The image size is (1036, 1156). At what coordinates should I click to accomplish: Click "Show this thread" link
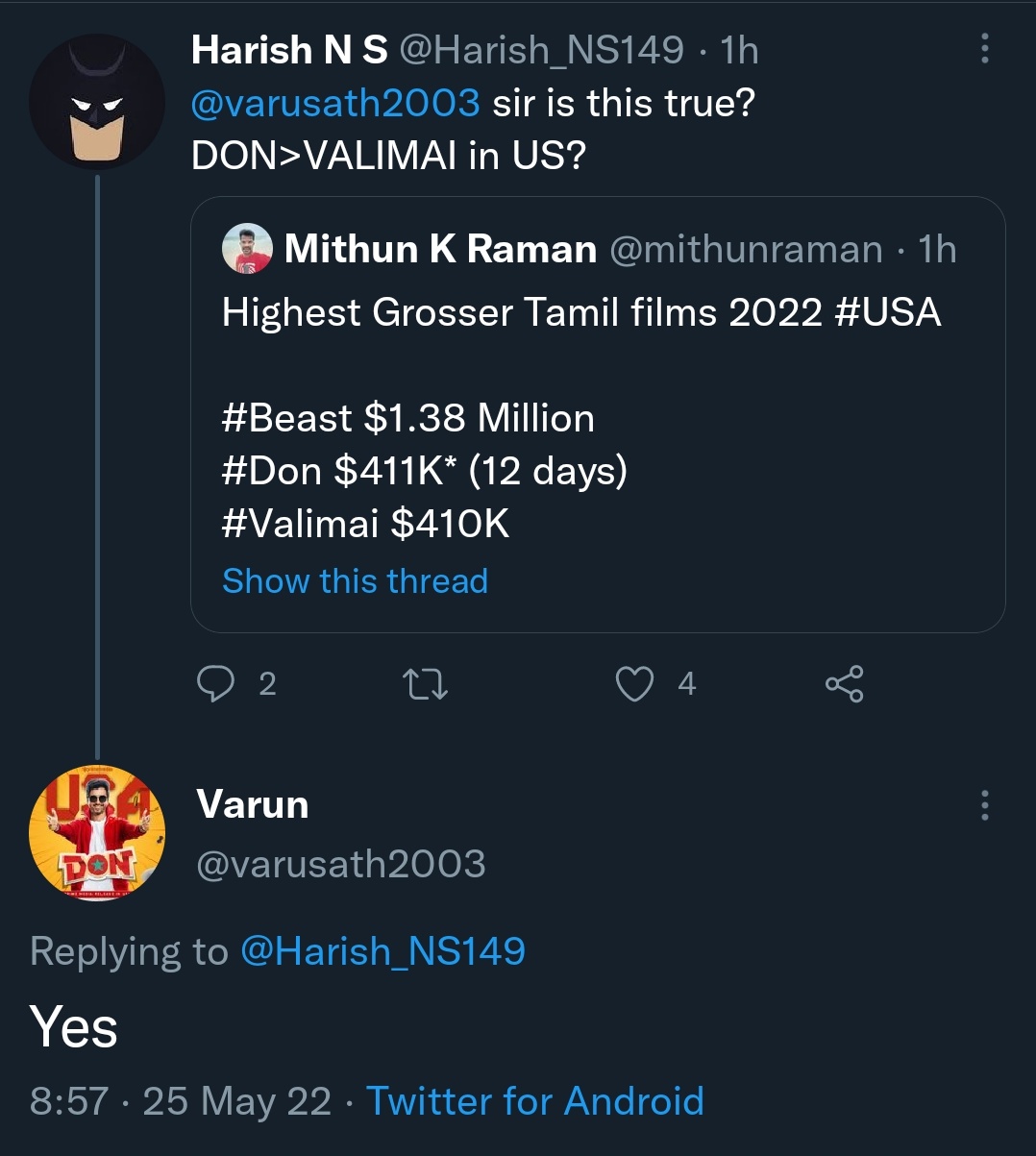coord(355,580)
